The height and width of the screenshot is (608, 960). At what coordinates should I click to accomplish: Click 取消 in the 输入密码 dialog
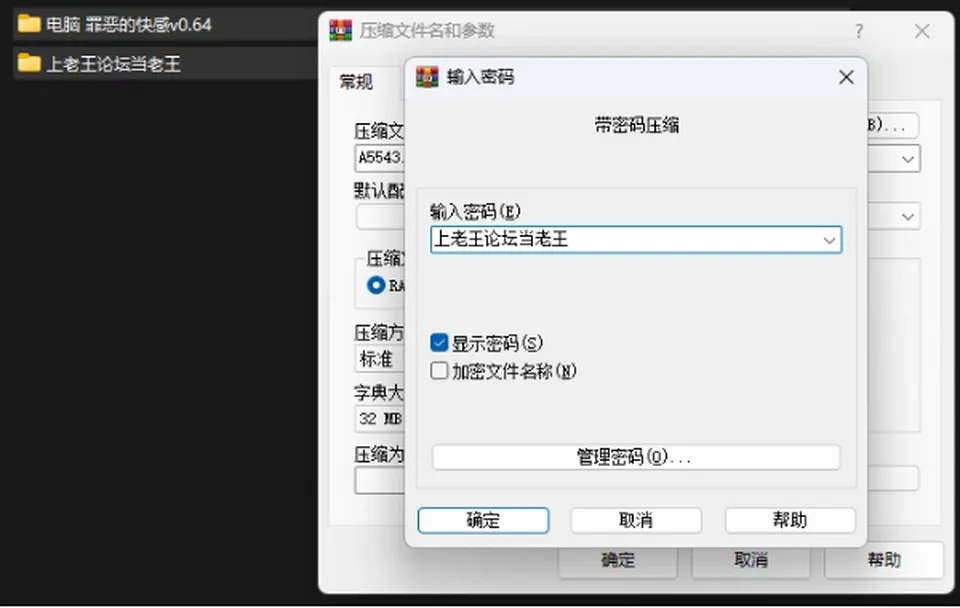click(636, 520)
